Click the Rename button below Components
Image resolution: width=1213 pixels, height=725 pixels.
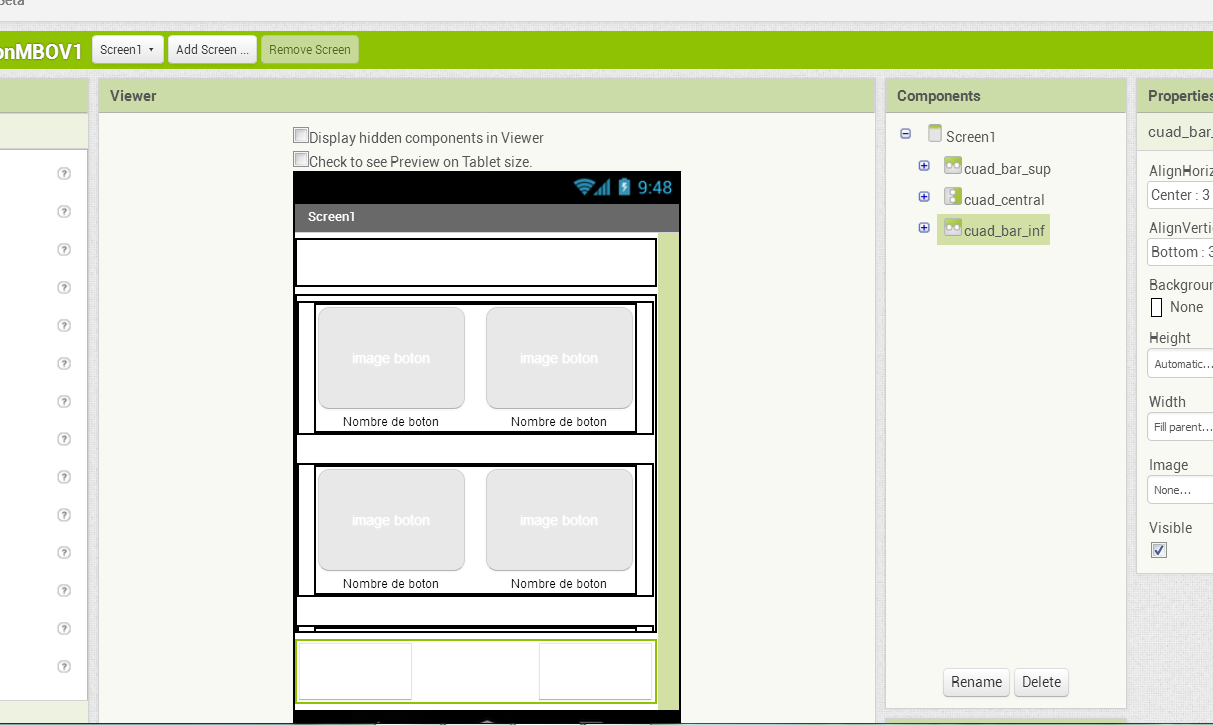tap(975, 682)
